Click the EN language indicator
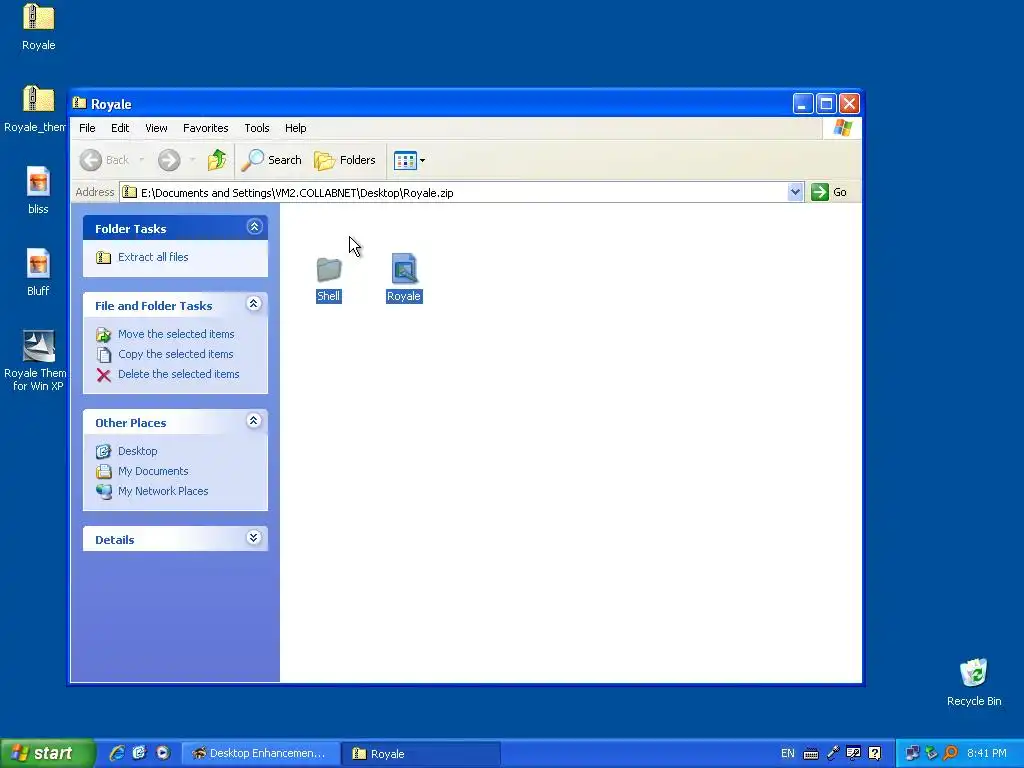Viewport: 1024px width, 768px height. coord(788,754)
